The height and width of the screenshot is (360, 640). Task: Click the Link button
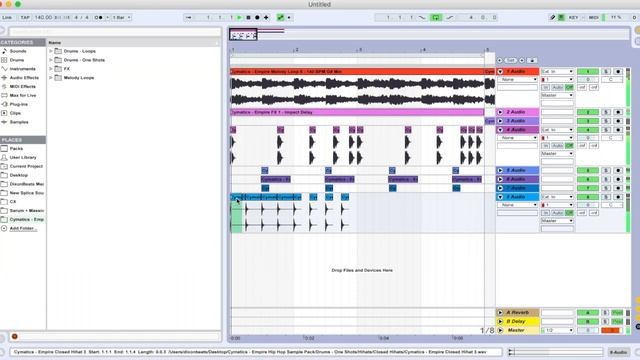(7, 18)
